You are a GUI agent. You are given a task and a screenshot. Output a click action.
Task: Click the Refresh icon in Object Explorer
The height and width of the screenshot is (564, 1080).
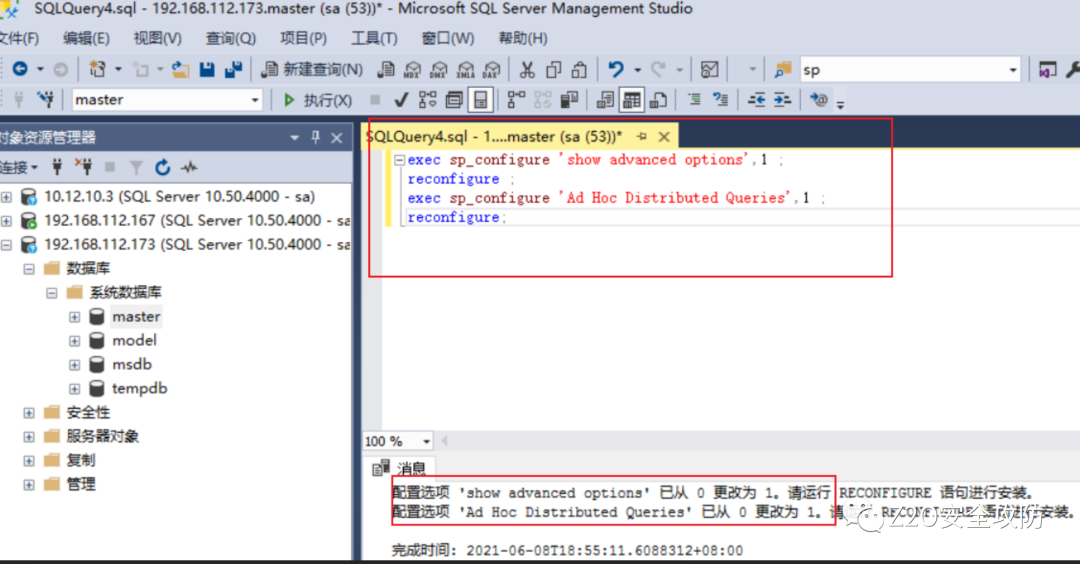(x=163, y=167)
